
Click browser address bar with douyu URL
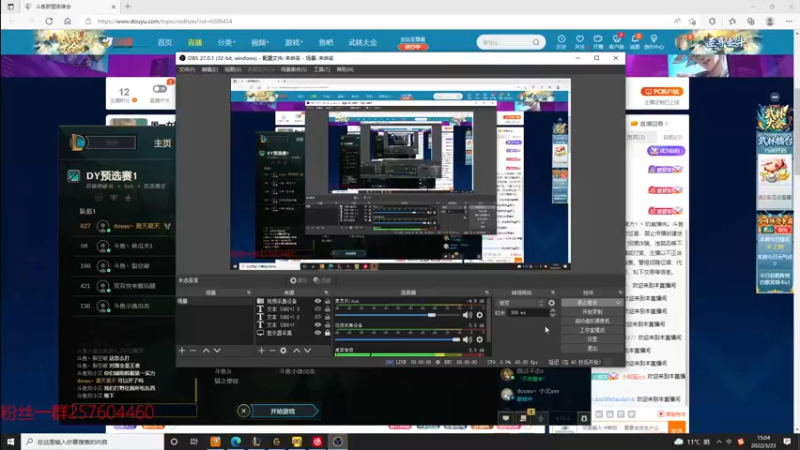click(378, 21)
